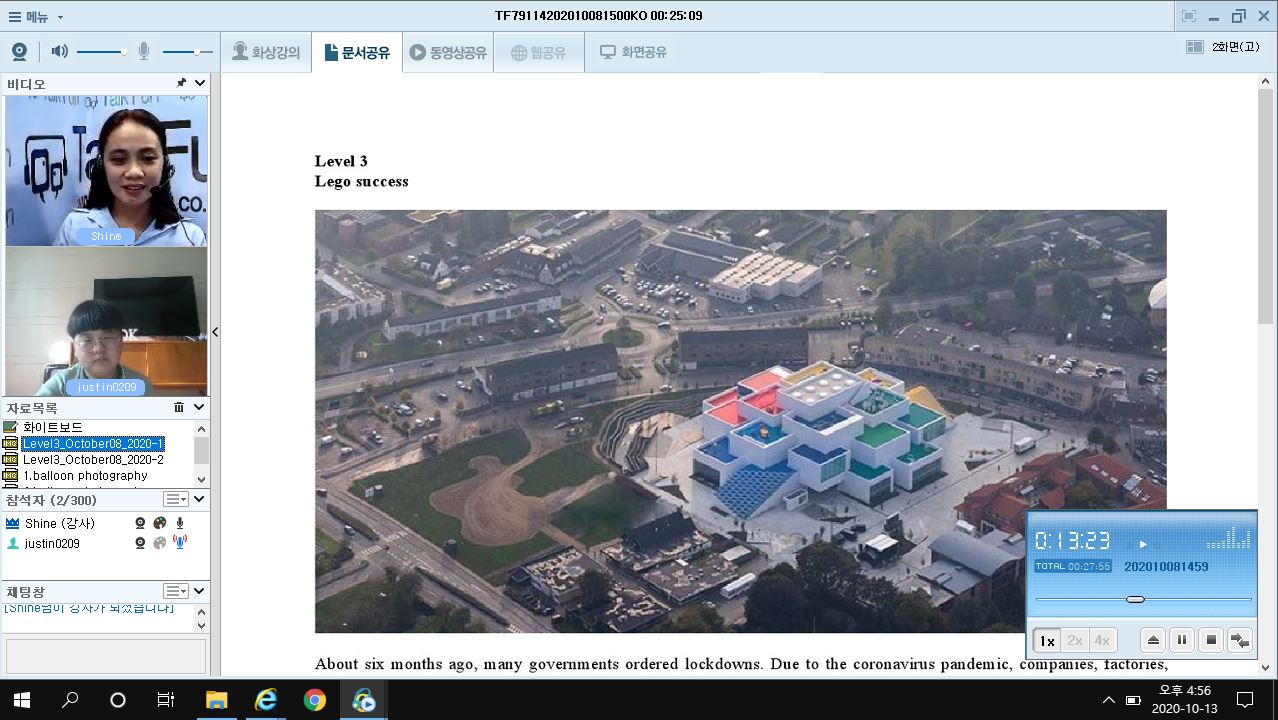Click the microphone icon in toolbar

coord(144,52)
